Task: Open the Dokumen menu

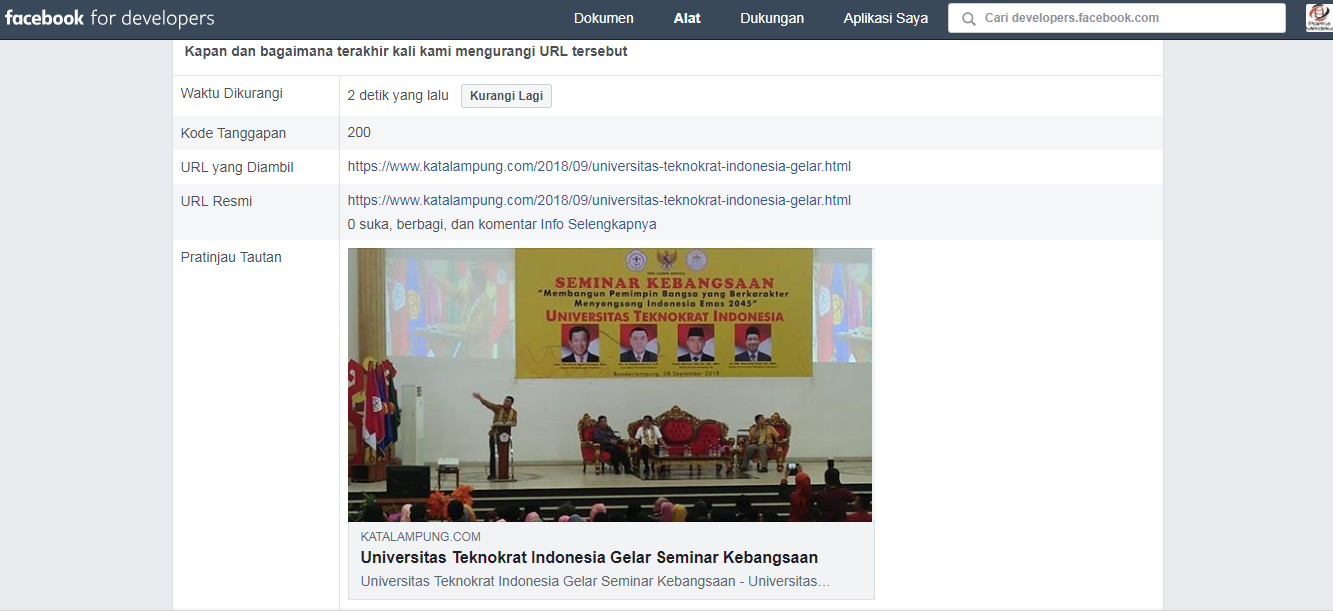Action: tap(604, 18)
